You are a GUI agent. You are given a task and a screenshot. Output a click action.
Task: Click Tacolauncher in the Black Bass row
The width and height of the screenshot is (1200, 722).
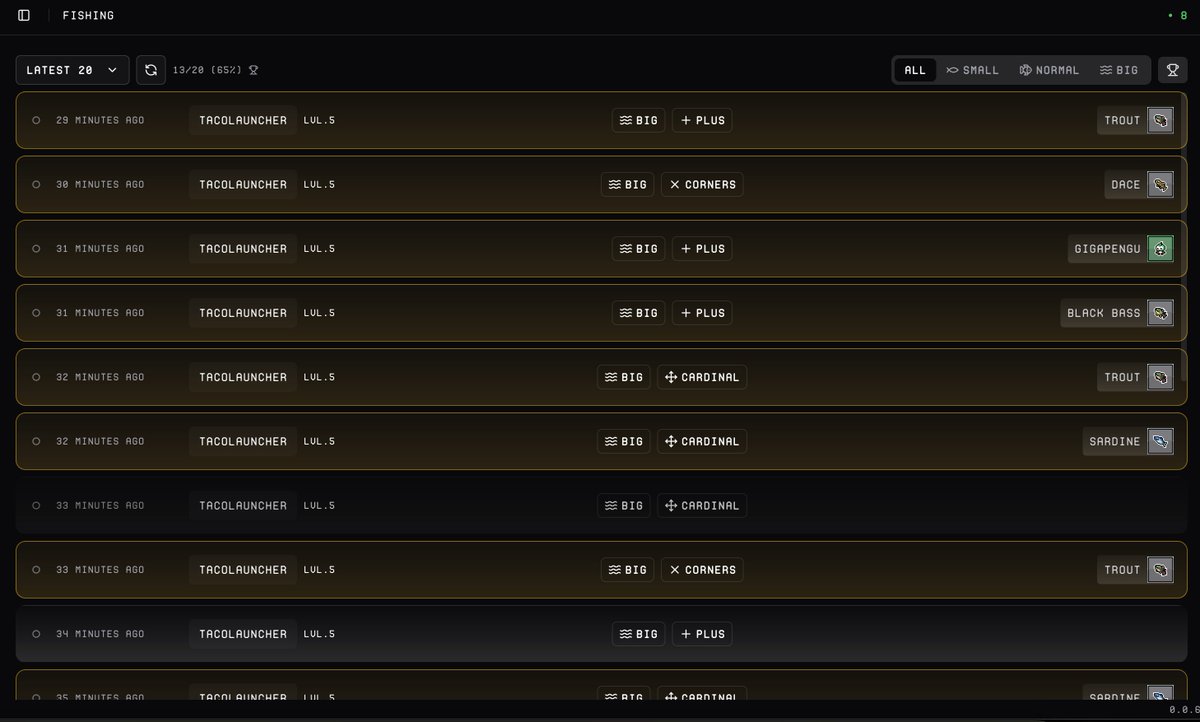pyautogui.click(x=243, y=313)
